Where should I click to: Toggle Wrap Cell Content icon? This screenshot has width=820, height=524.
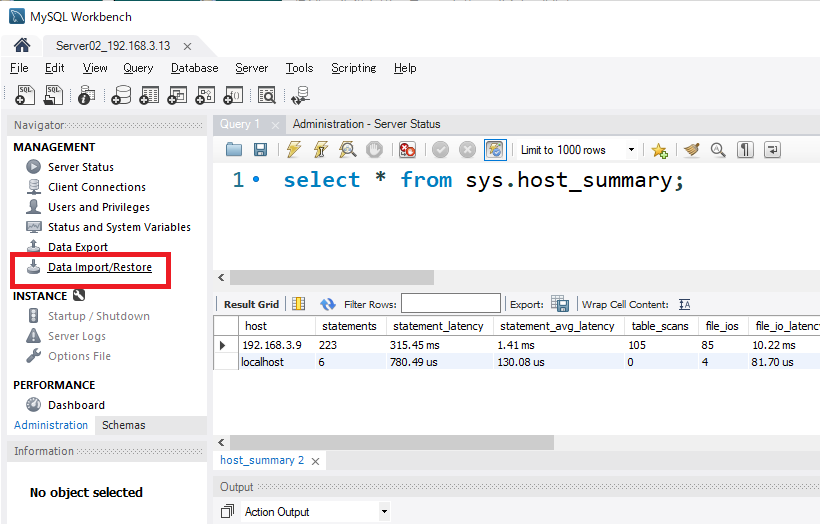point(685,304)
